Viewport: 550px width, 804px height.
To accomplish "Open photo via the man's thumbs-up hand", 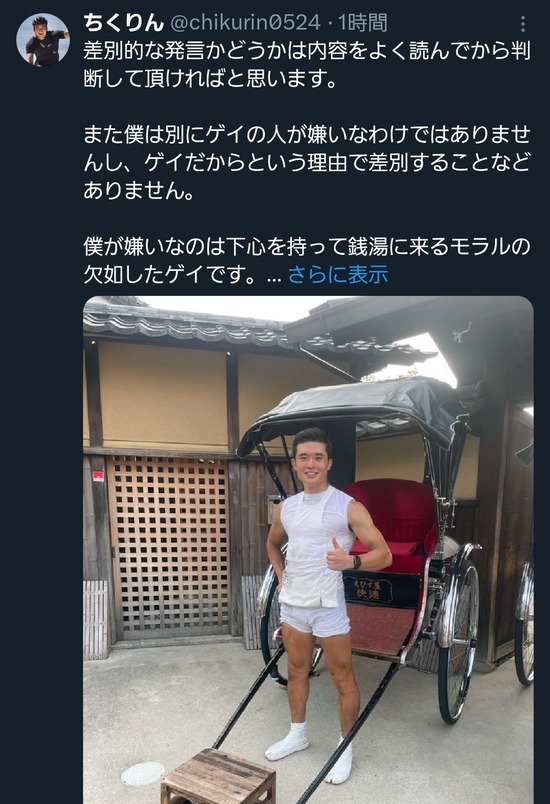I will (x=337, y=555).
